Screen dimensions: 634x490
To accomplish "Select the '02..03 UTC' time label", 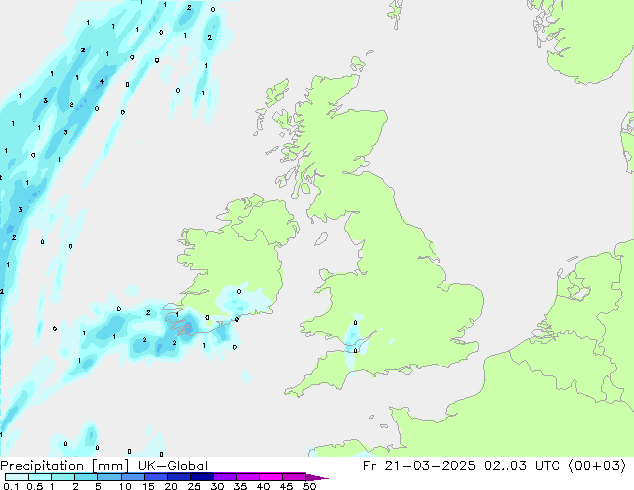I will (522, 466).
